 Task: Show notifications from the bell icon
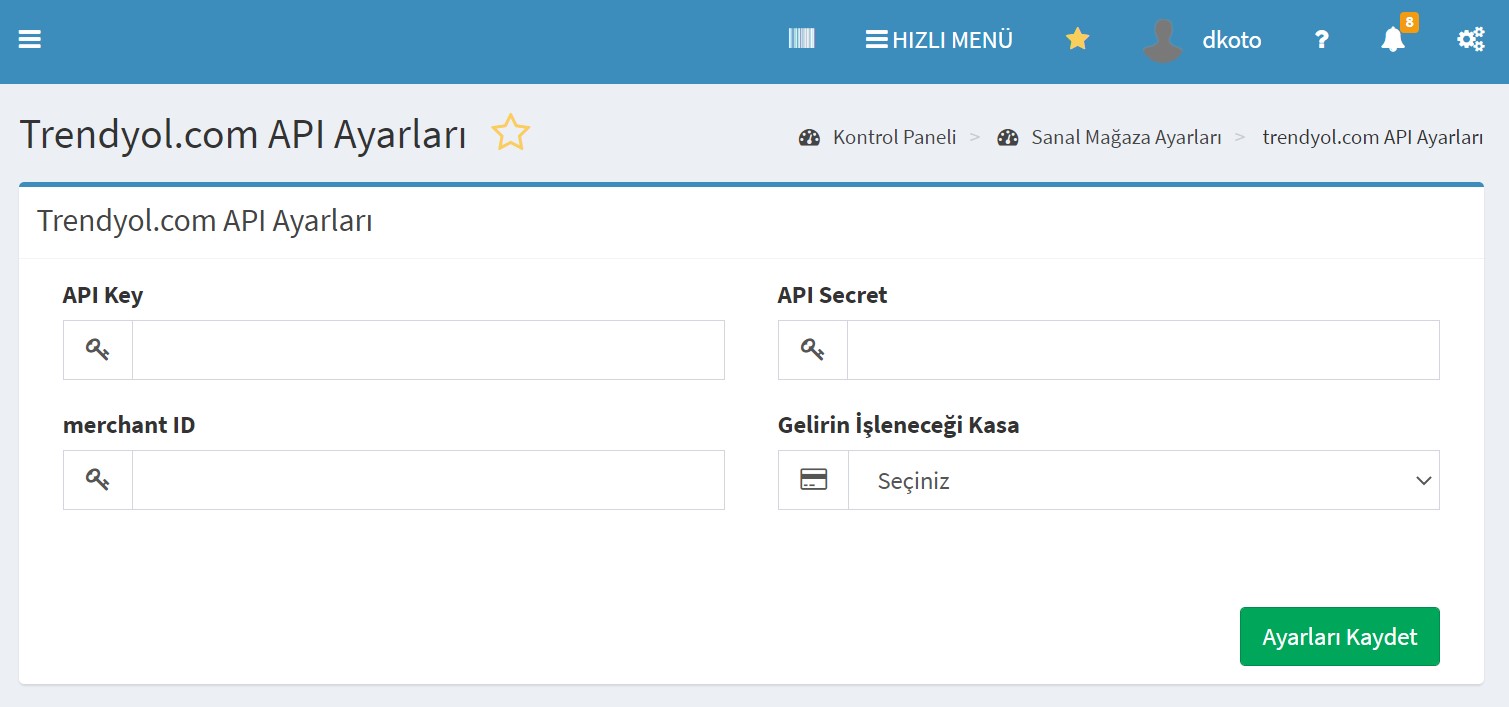tap(1392, 40)
